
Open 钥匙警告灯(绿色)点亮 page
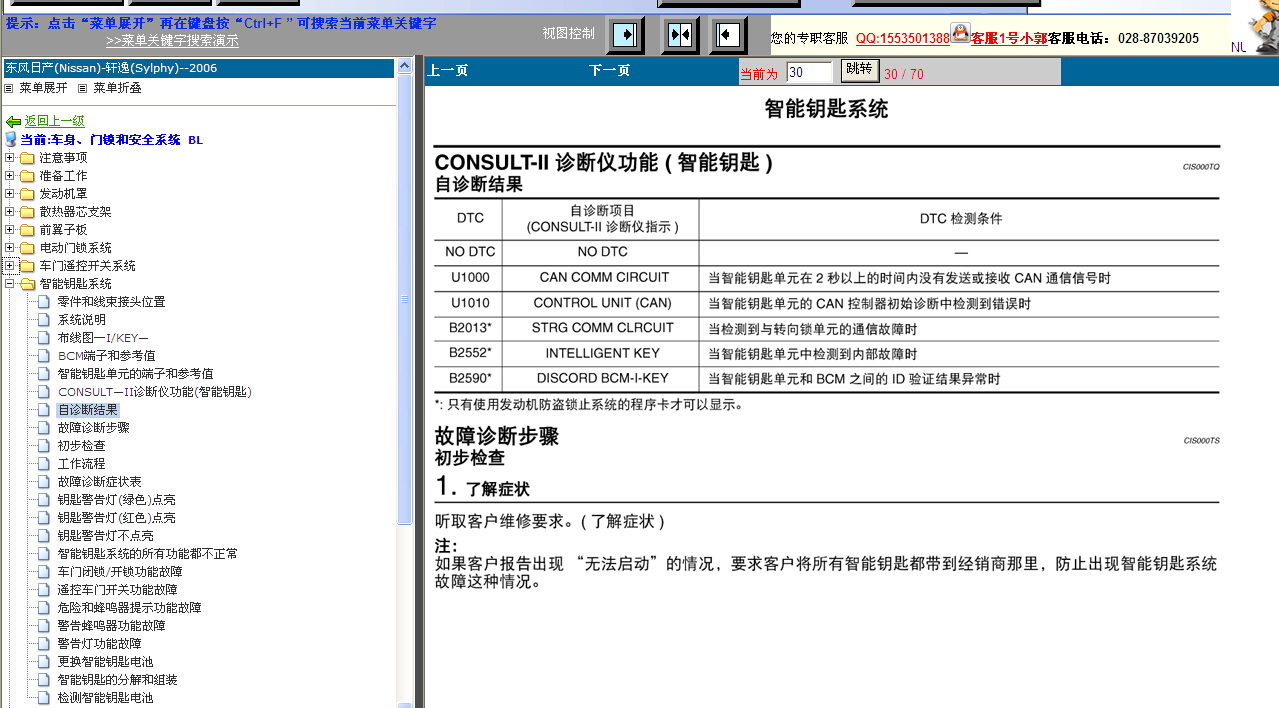tap(116, 500)
